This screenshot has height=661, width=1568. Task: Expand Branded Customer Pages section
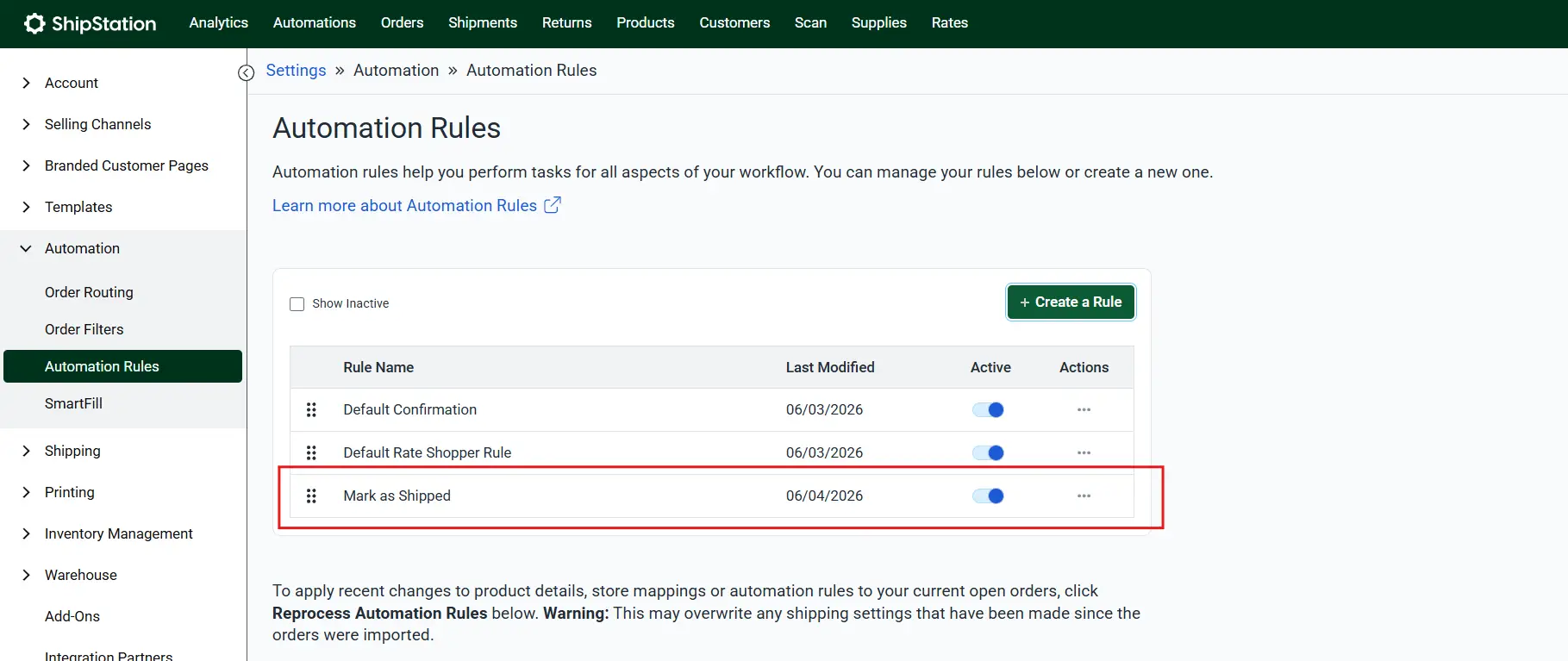point(26,165)
